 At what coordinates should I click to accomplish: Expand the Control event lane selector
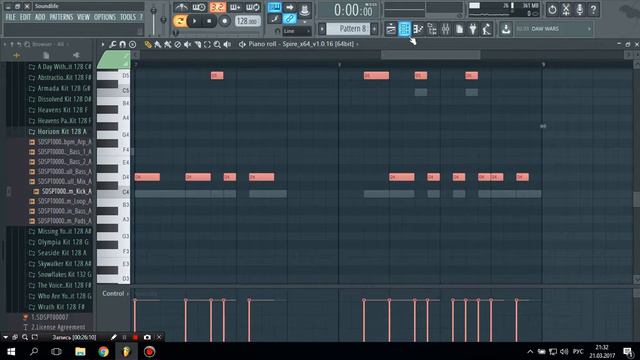pyautogui.click(x=116, y=293)
